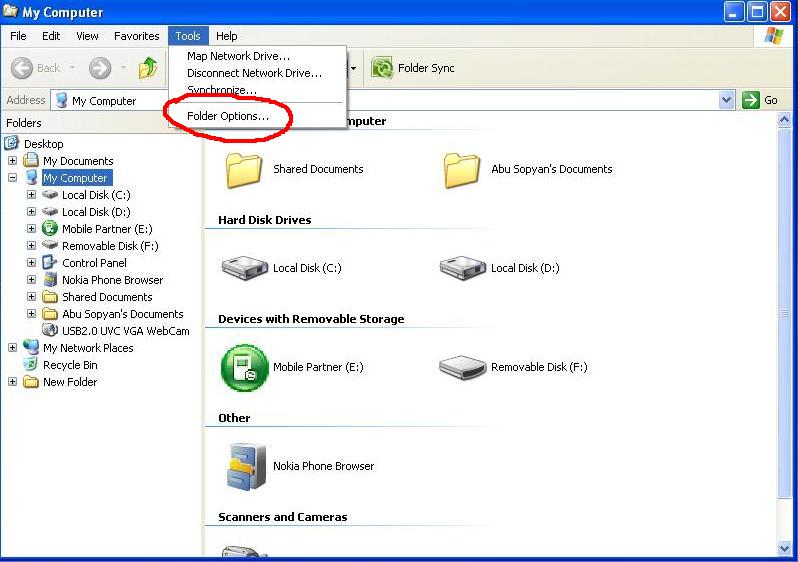Open the Edit menu
Image resolution: width=798 pixels, height=562 pixels.
(51, 36)
